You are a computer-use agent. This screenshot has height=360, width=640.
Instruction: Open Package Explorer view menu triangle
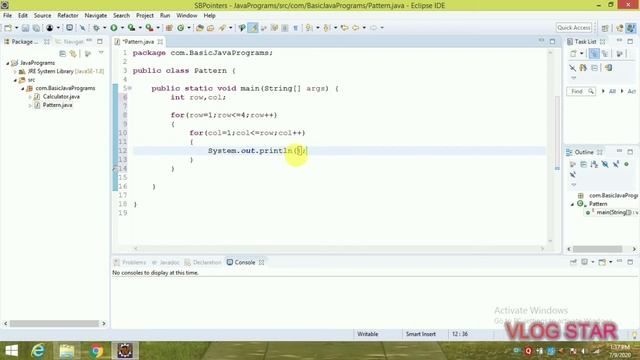tap(101, 53)
